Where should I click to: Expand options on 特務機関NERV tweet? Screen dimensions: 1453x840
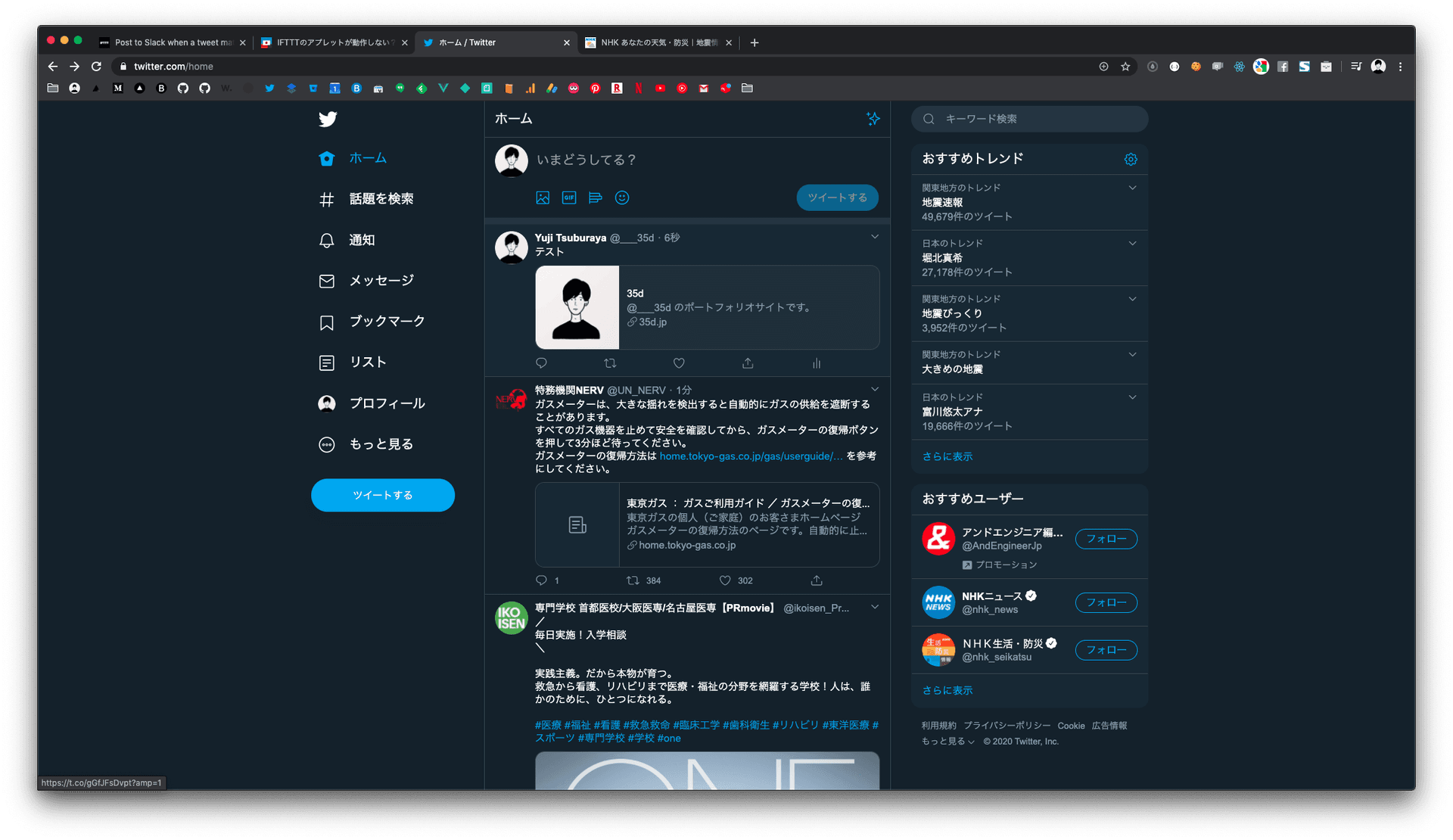[875, 390]
